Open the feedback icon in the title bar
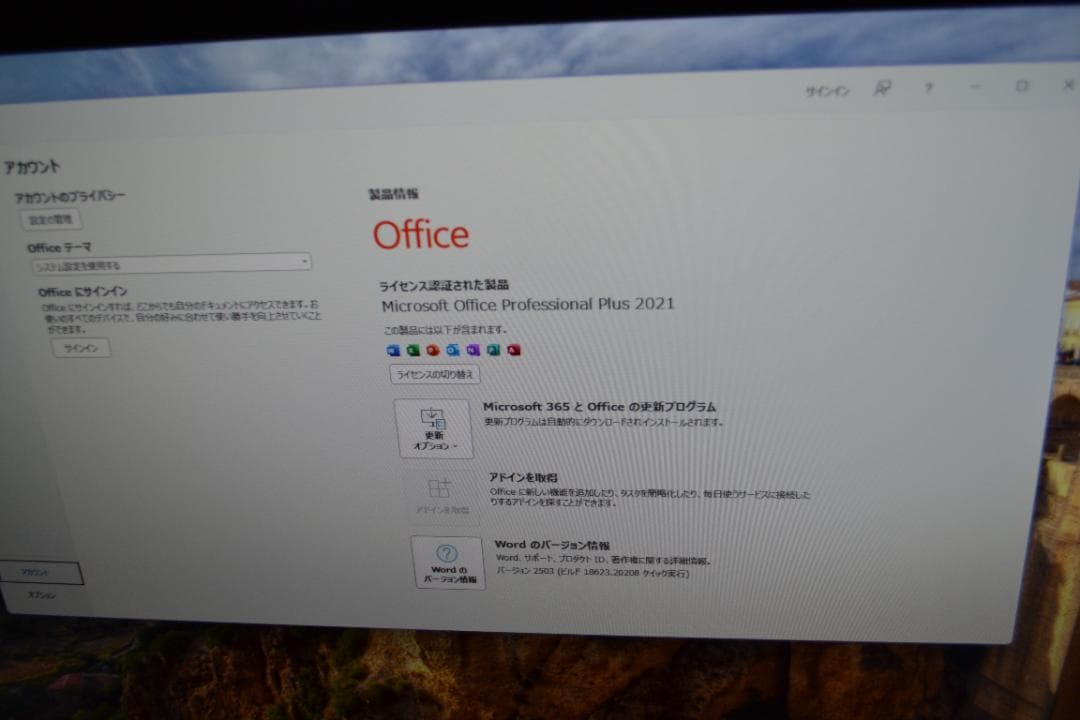1080x720 pixels. [x=884, y=88]
